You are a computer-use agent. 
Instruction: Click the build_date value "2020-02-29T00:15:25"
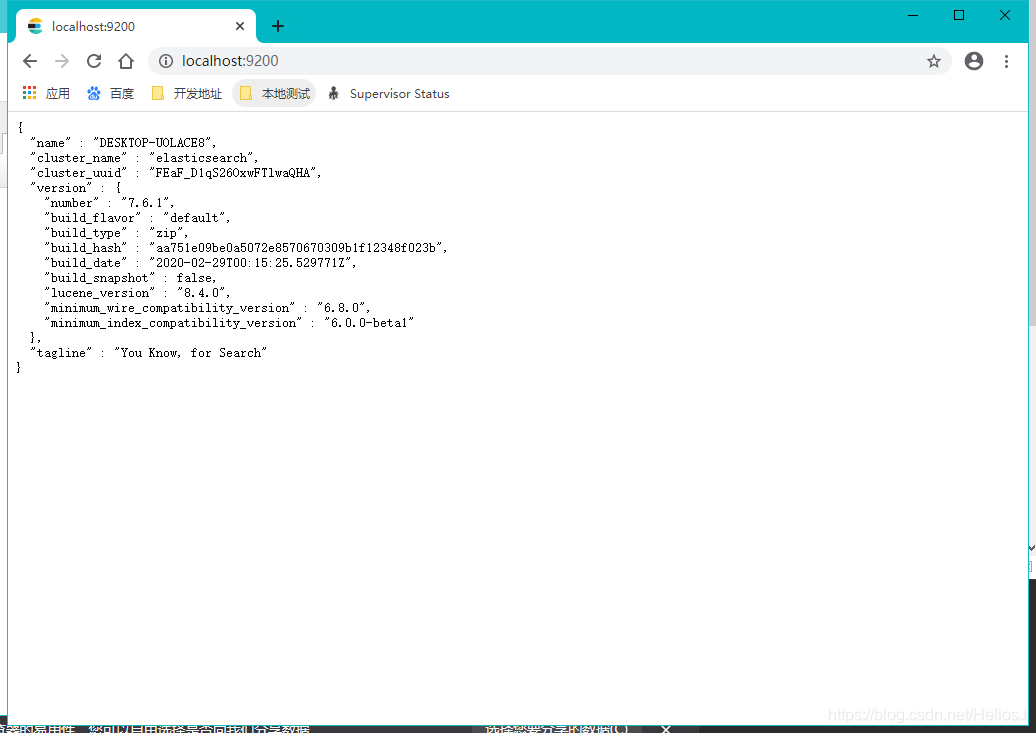[250, 263]
